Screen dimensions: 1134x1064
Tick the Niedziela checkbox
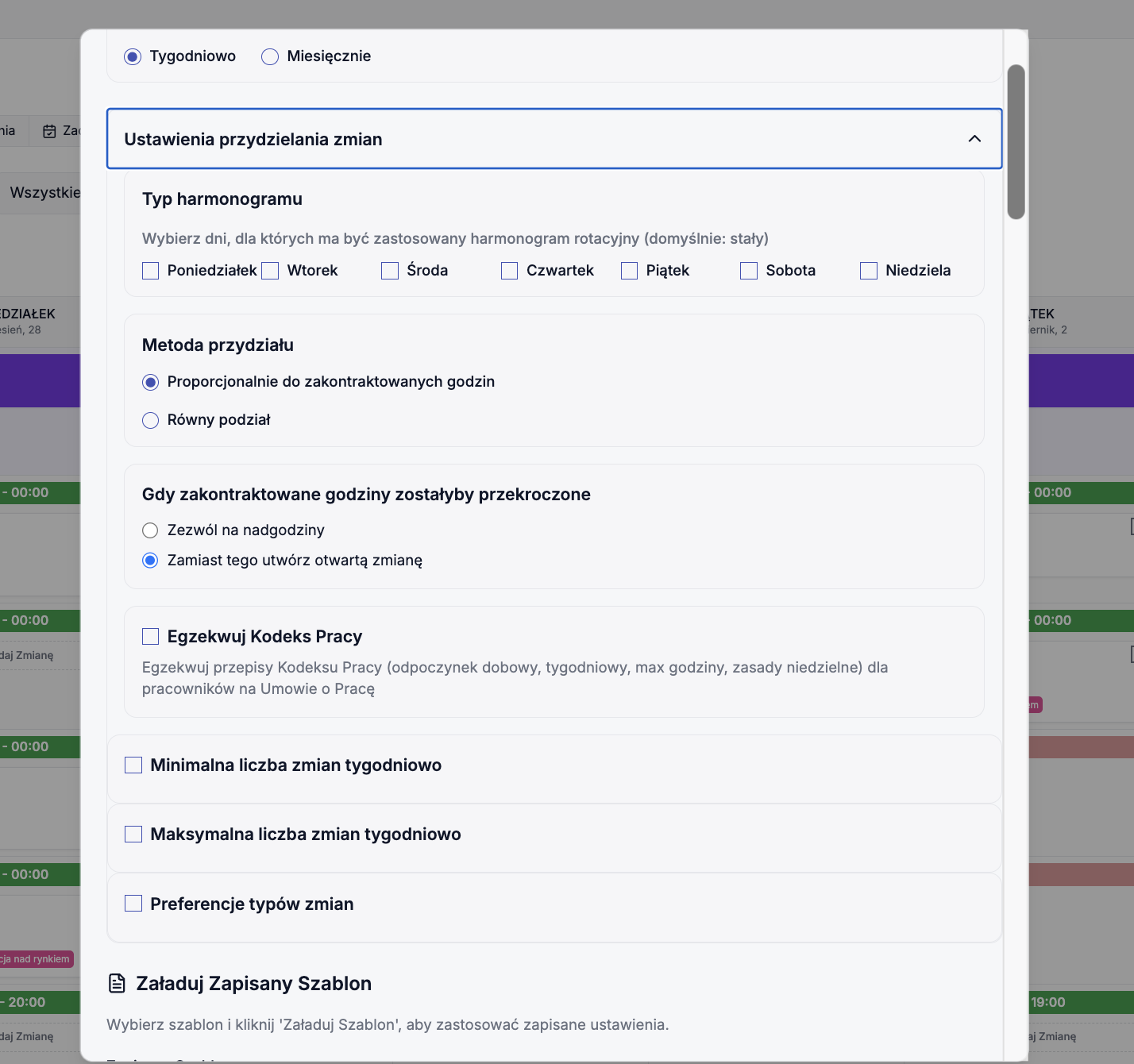pos(869,271)
